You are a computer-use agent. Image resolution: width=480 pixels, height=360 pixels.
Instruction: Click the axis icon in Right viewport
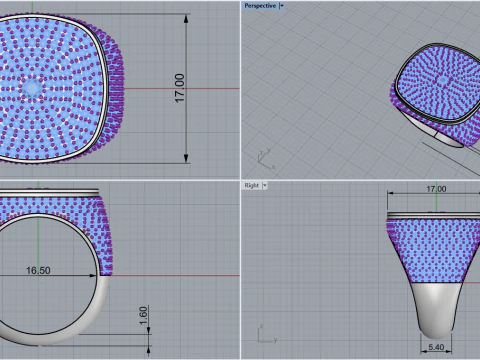267,334
